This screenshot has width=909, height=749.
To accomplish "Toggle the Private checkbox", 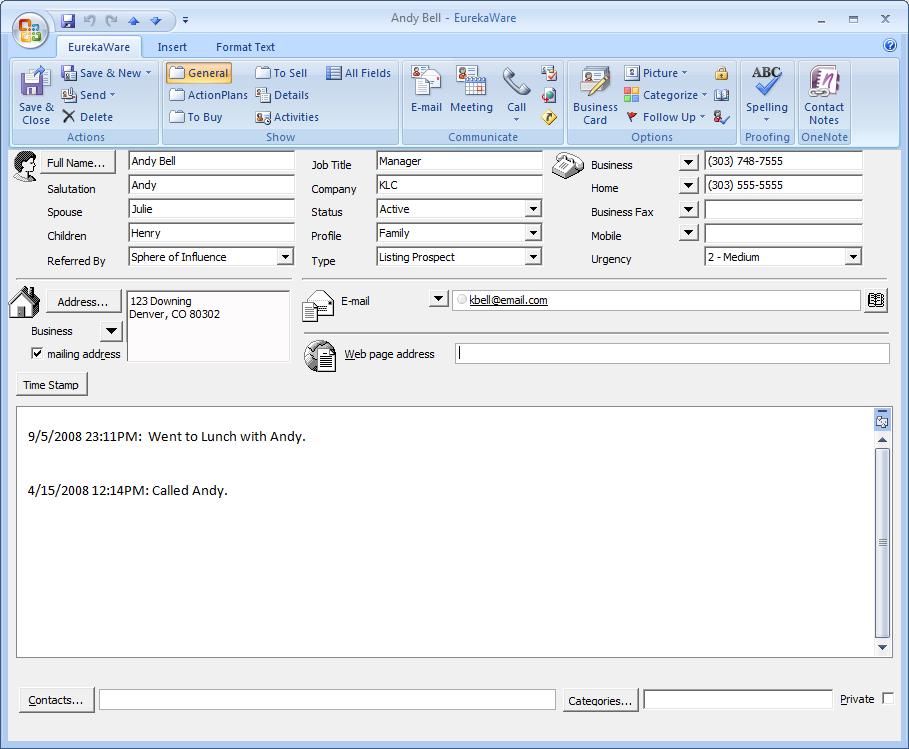I will click(888, 698).
